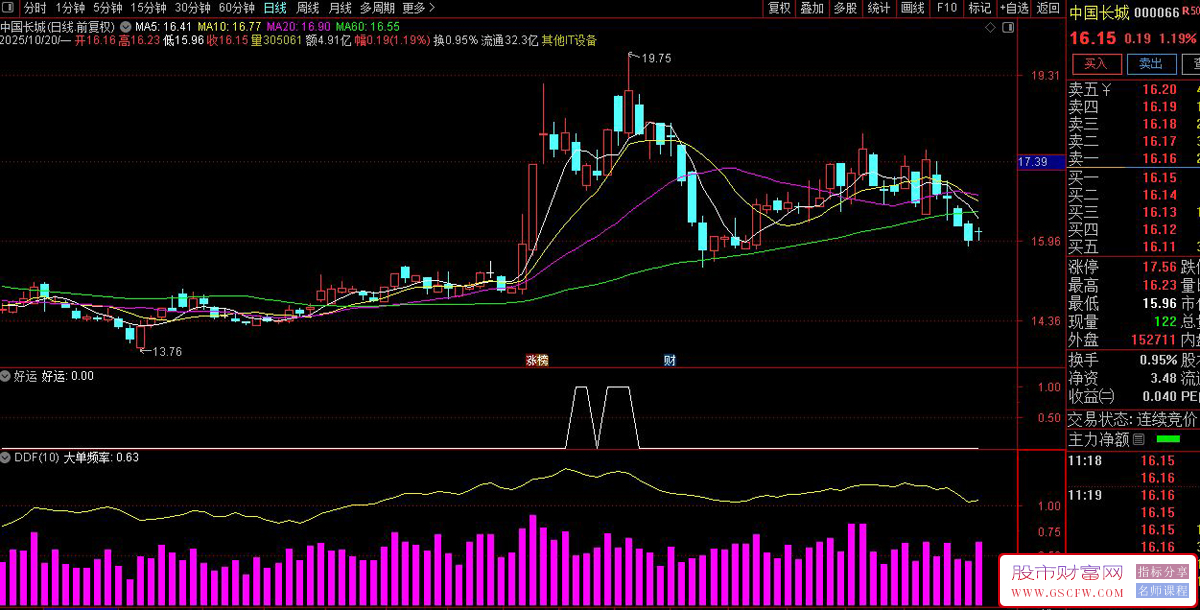Viewport: 1200px width, 610px height.
Task: Select the 60分钟 period tab
Action: (237, 8)
